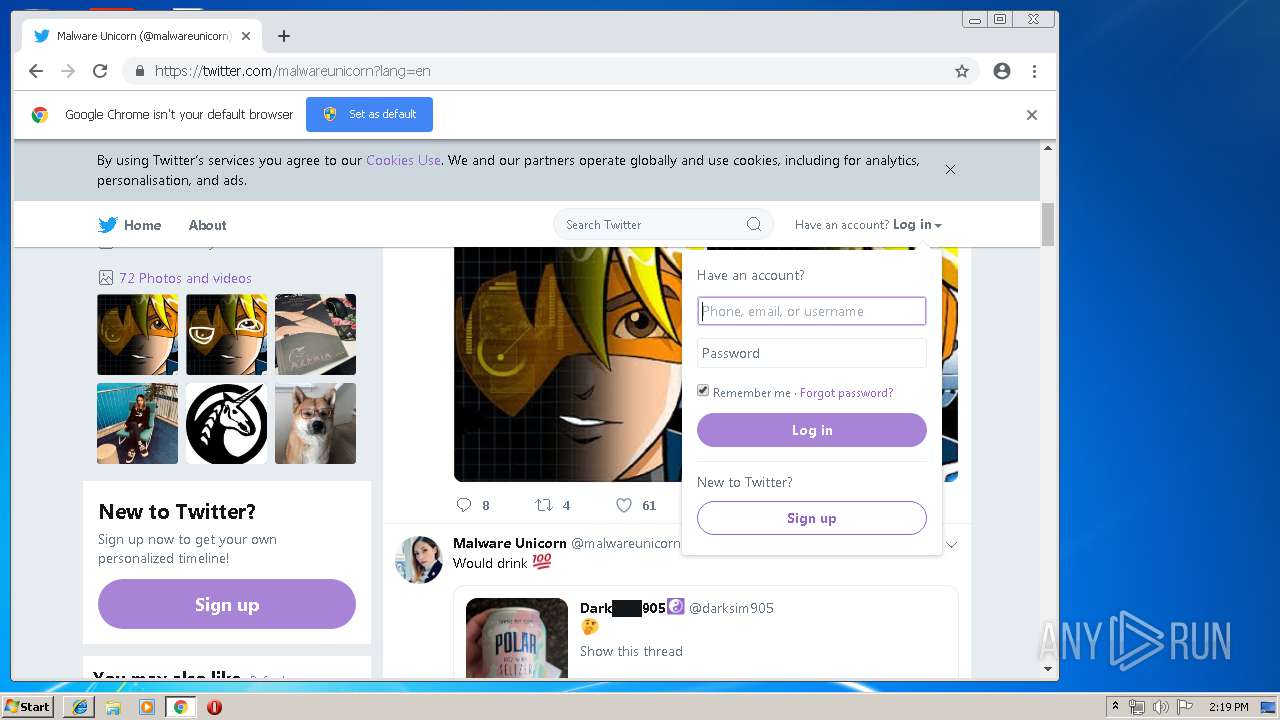Open the unicorn logo thumbnail

coord(226,423)
